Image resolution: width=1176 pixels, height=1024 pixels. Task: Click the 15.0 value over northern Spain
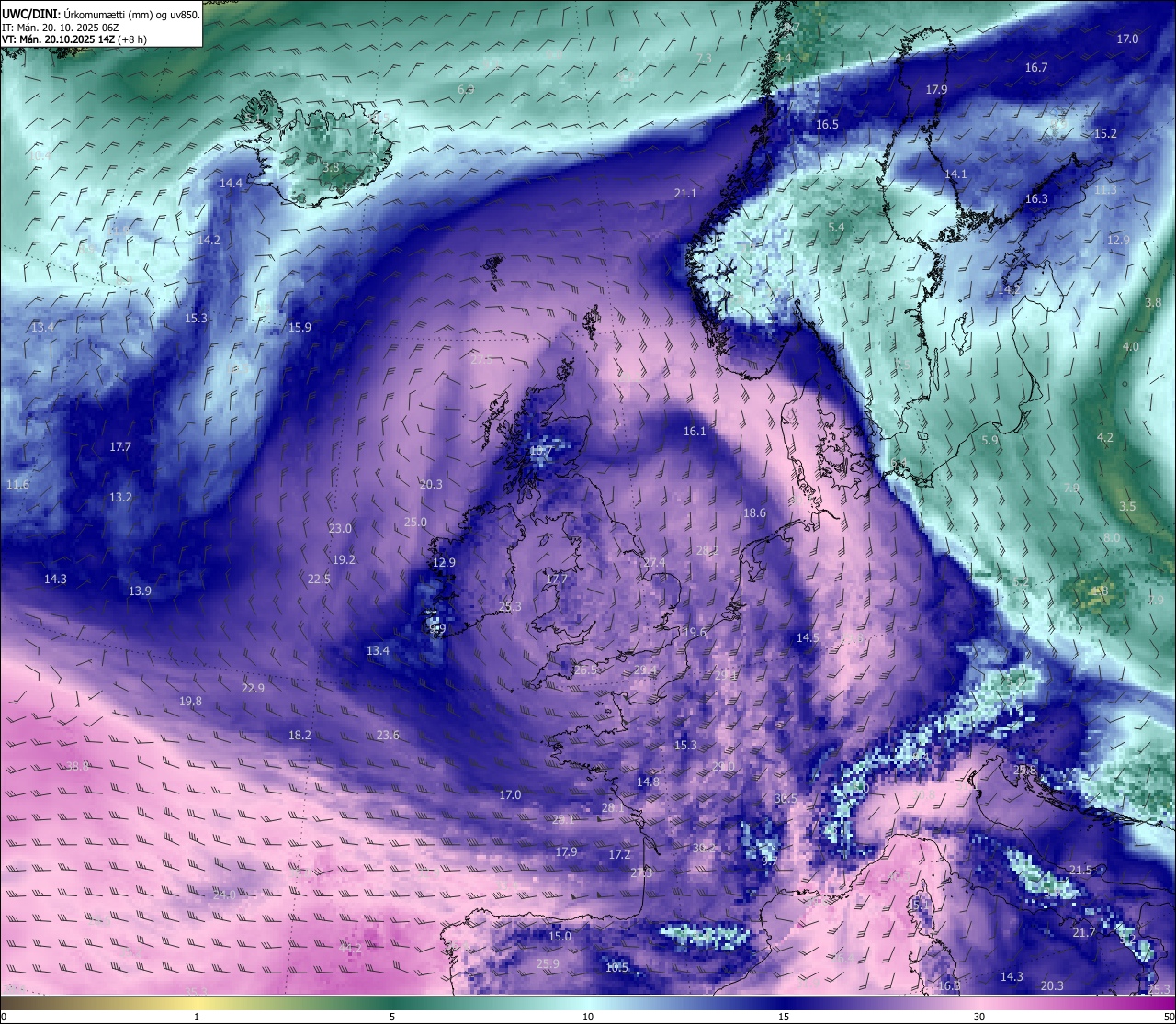560,936
